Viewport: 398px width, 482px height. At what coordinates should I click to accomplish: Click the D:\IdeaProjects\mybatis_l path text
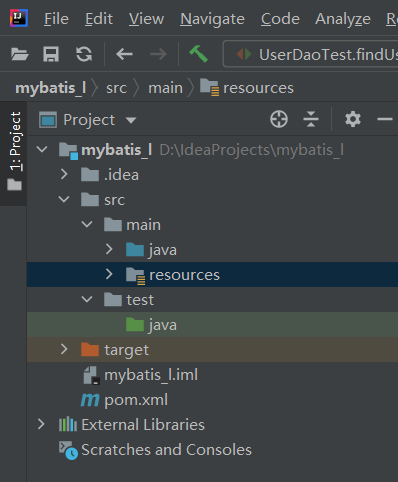252,150
